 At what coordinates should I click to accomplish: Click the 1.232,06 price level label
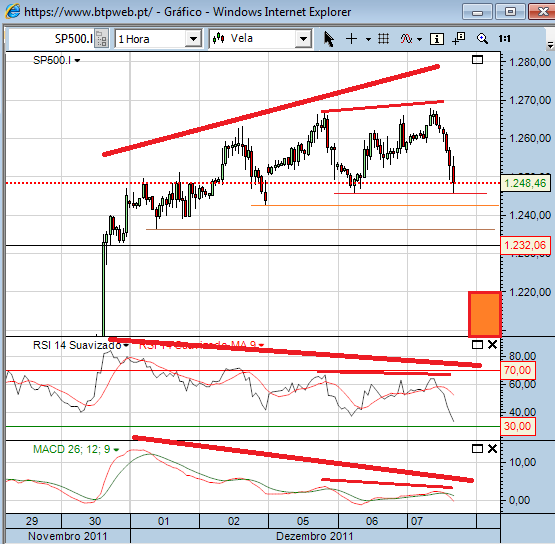click(525, 245)
